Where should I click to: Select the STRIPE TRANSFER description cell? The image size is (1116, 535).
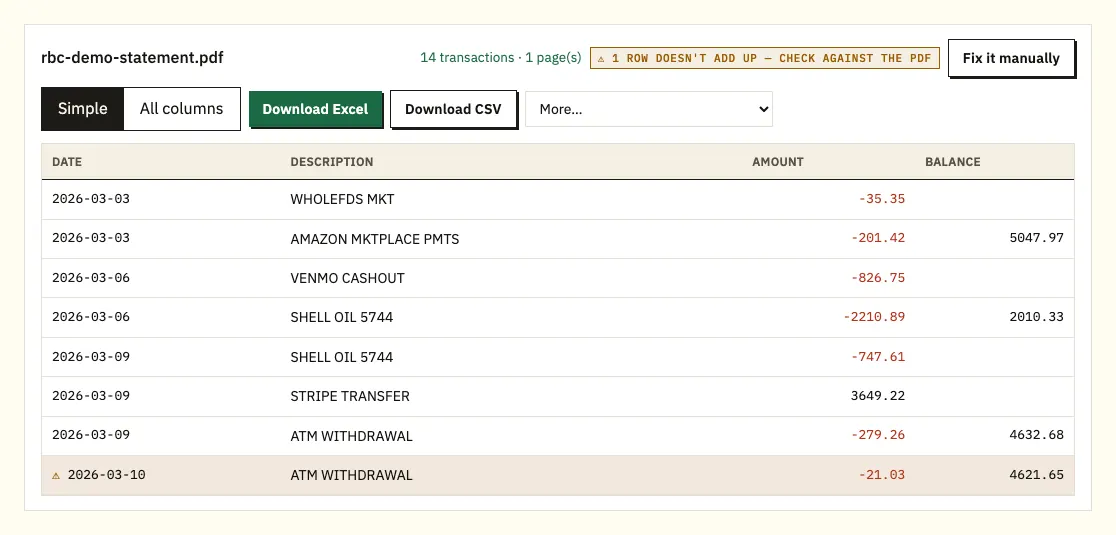[350, 396]
